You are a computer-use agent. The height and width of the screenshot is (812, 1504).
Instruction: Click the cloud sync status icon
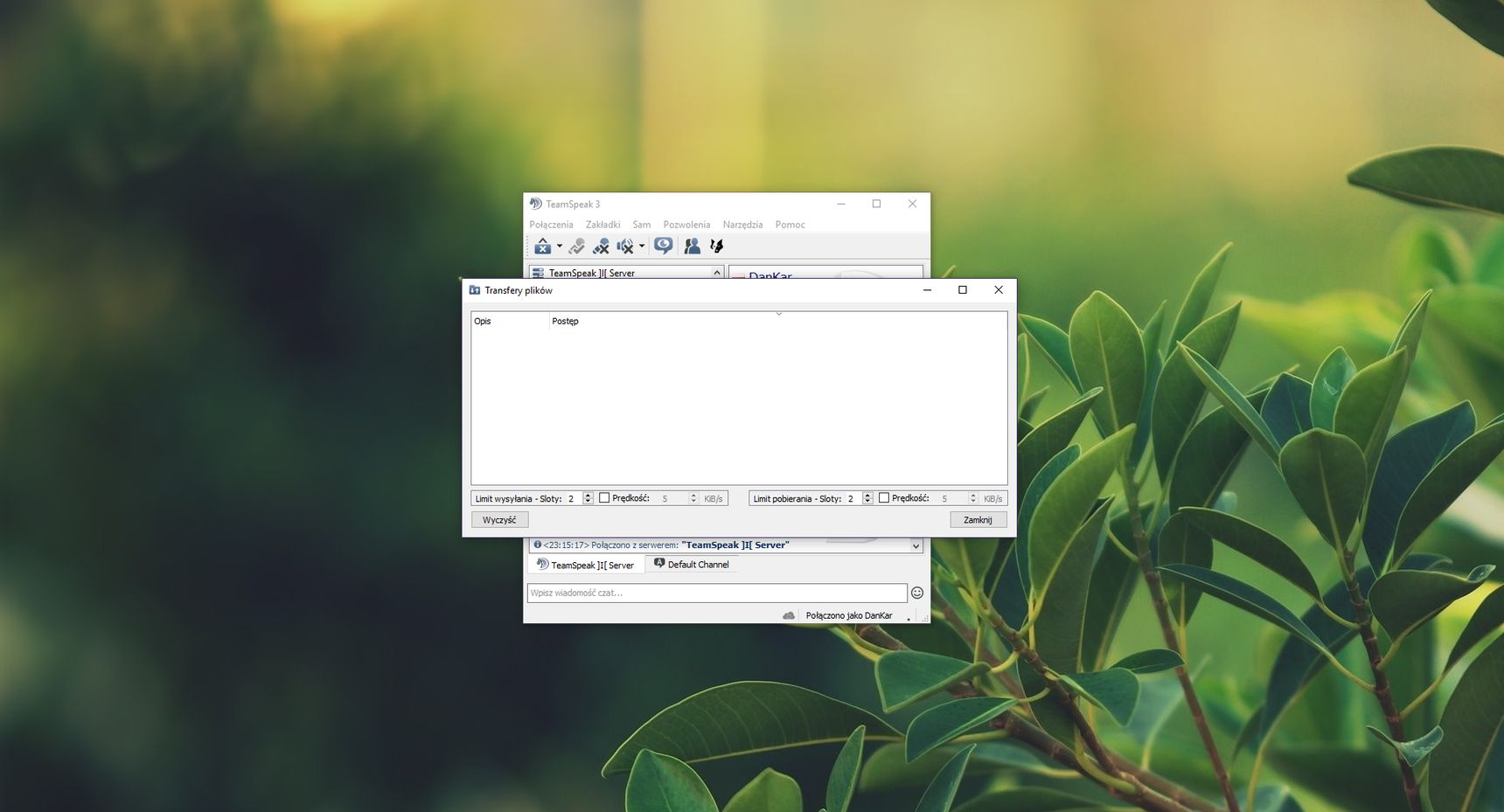point(789,615)
